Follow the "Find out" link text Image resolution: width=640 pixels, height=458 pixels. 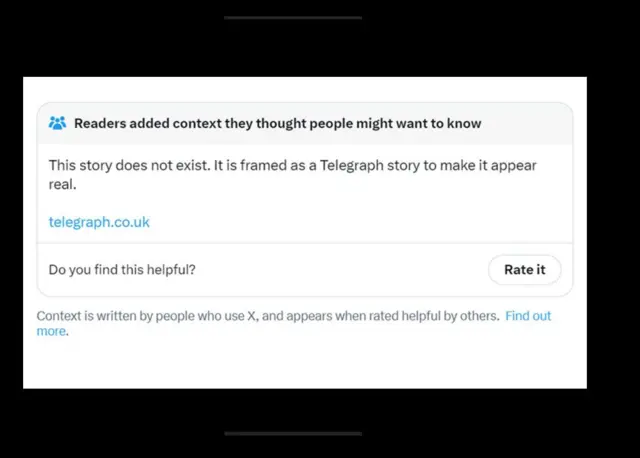click(x=528, y=316)
